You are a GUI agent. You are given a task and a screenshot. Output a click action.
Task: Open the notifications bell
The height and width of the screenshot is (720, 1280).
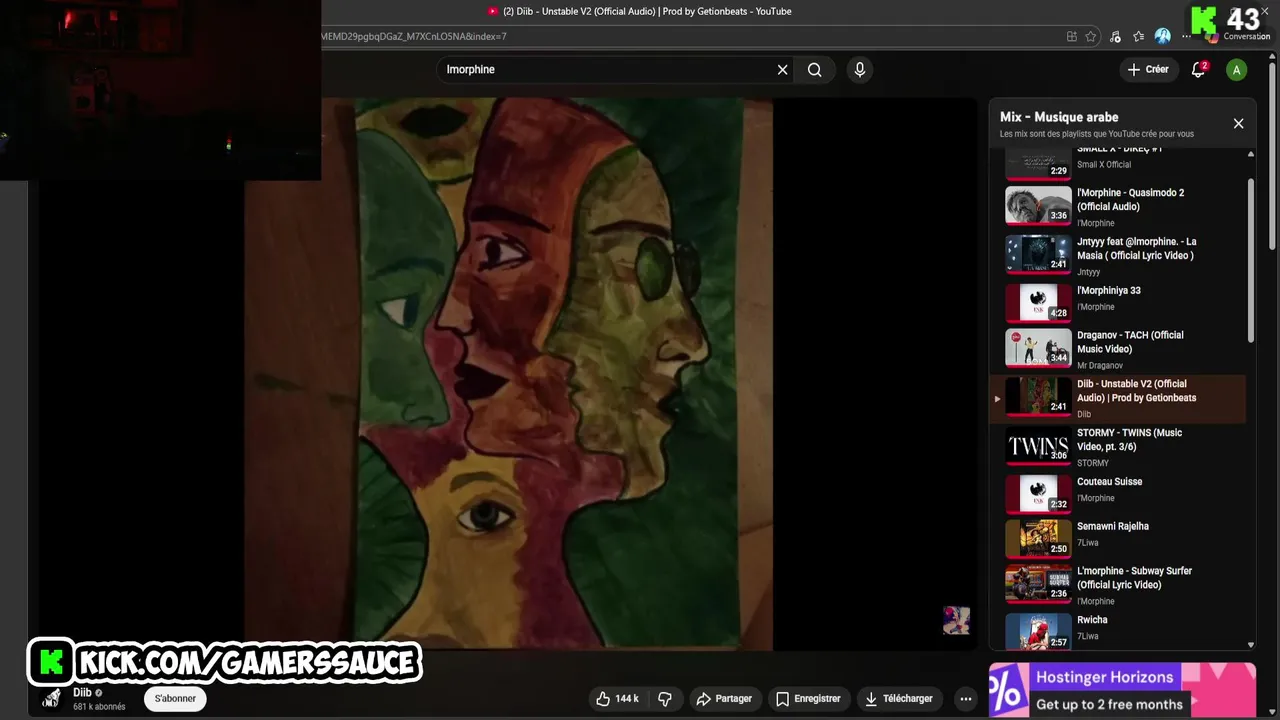pyautogui.click(x=1198, y=70)
